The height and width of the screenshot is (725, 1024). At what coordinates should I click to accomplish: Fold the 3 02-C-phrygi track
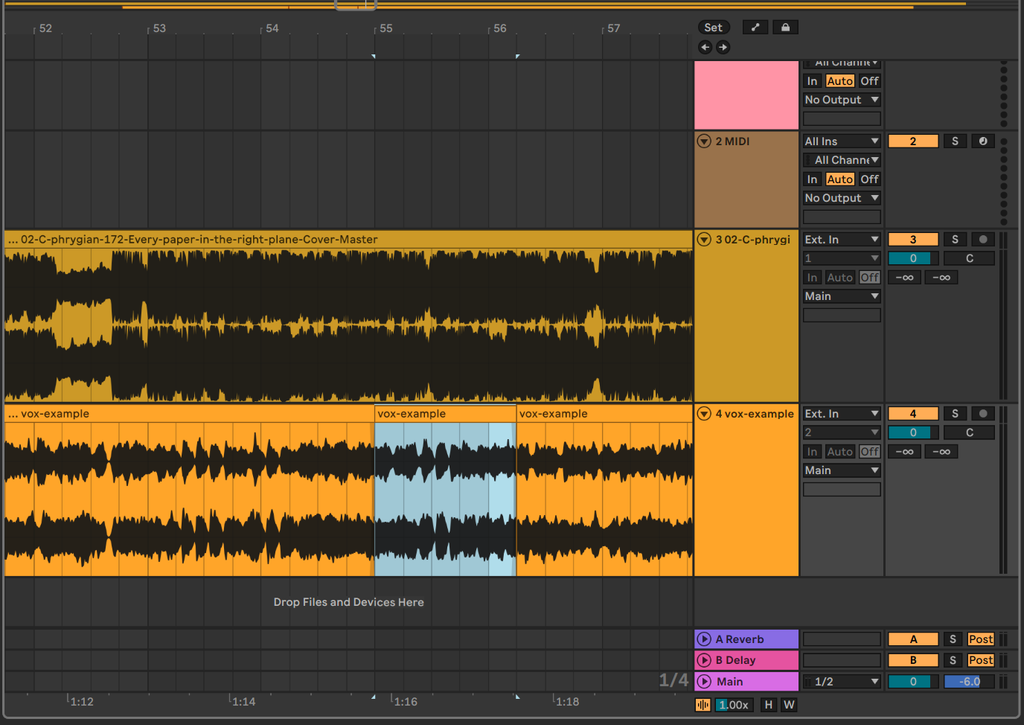click(x=704, y=240)
